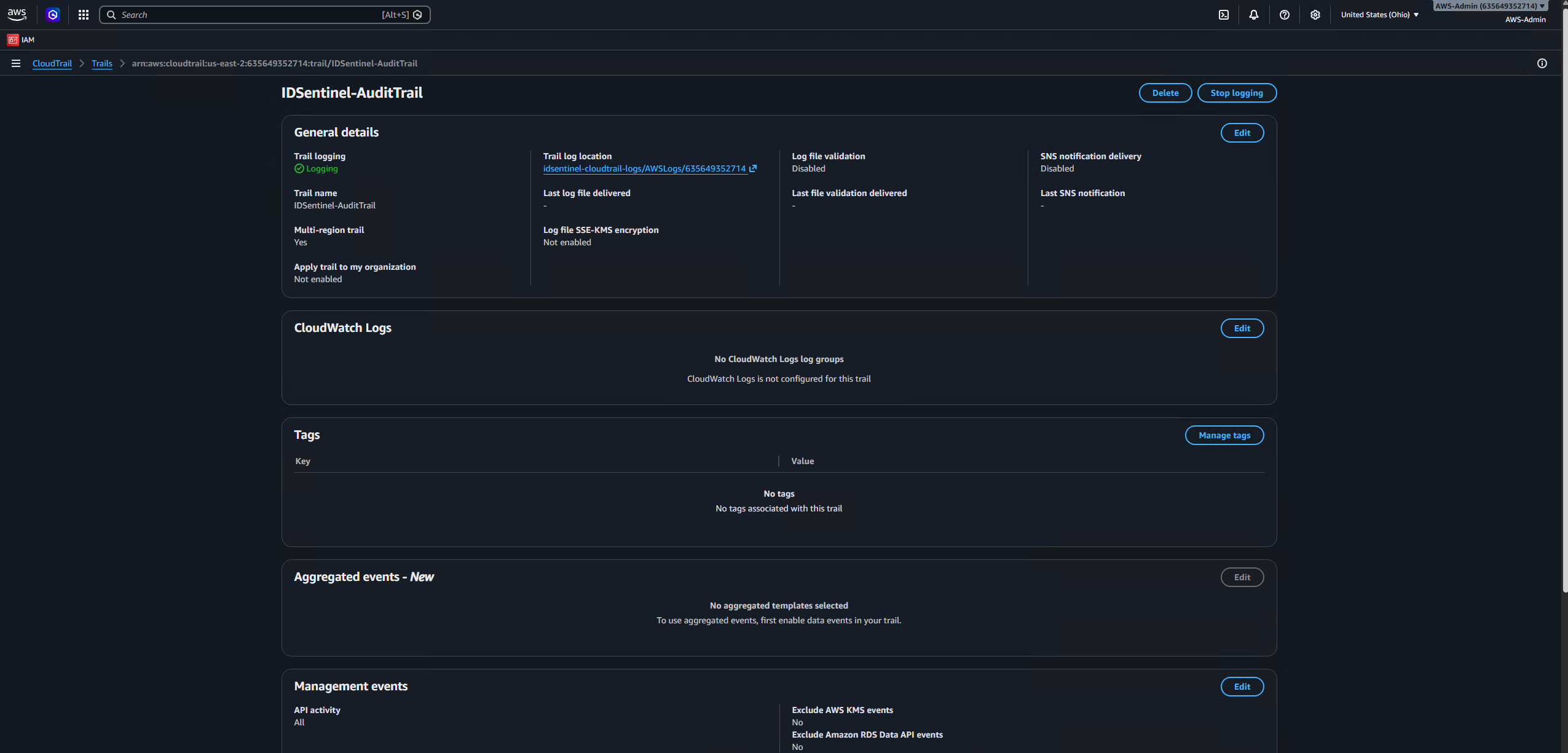Click the search magnifier icon
Viewport: 1568px width, 753px height.
[111, 15]
